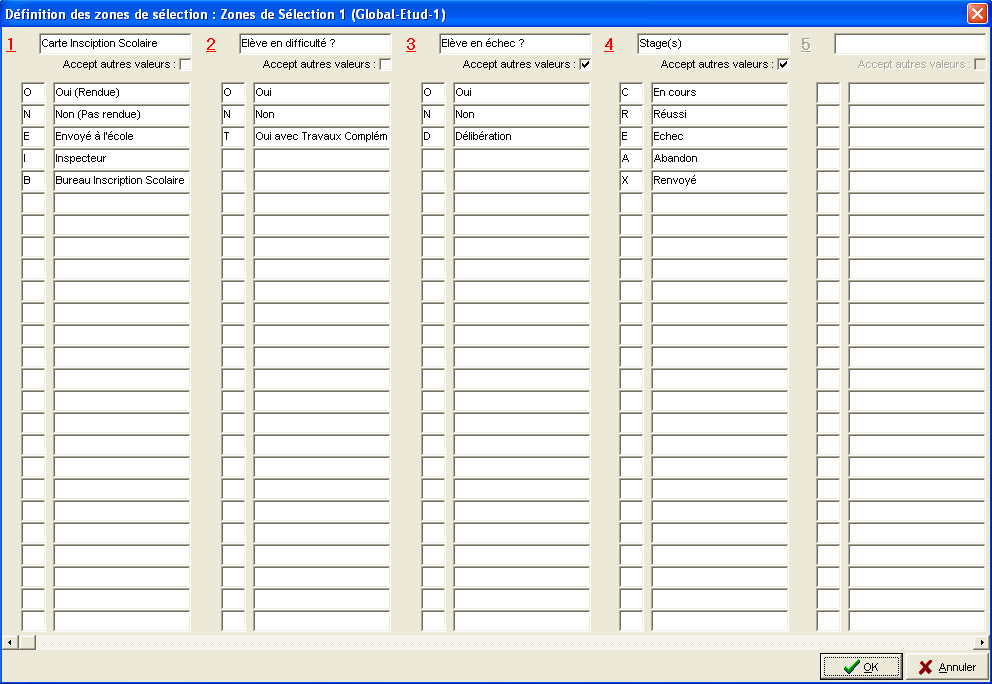This screenshot has height=684, width=992.
Task: Click the 'Renvoyé' value field
Action: pyautogui.click(x=719, y=181)
